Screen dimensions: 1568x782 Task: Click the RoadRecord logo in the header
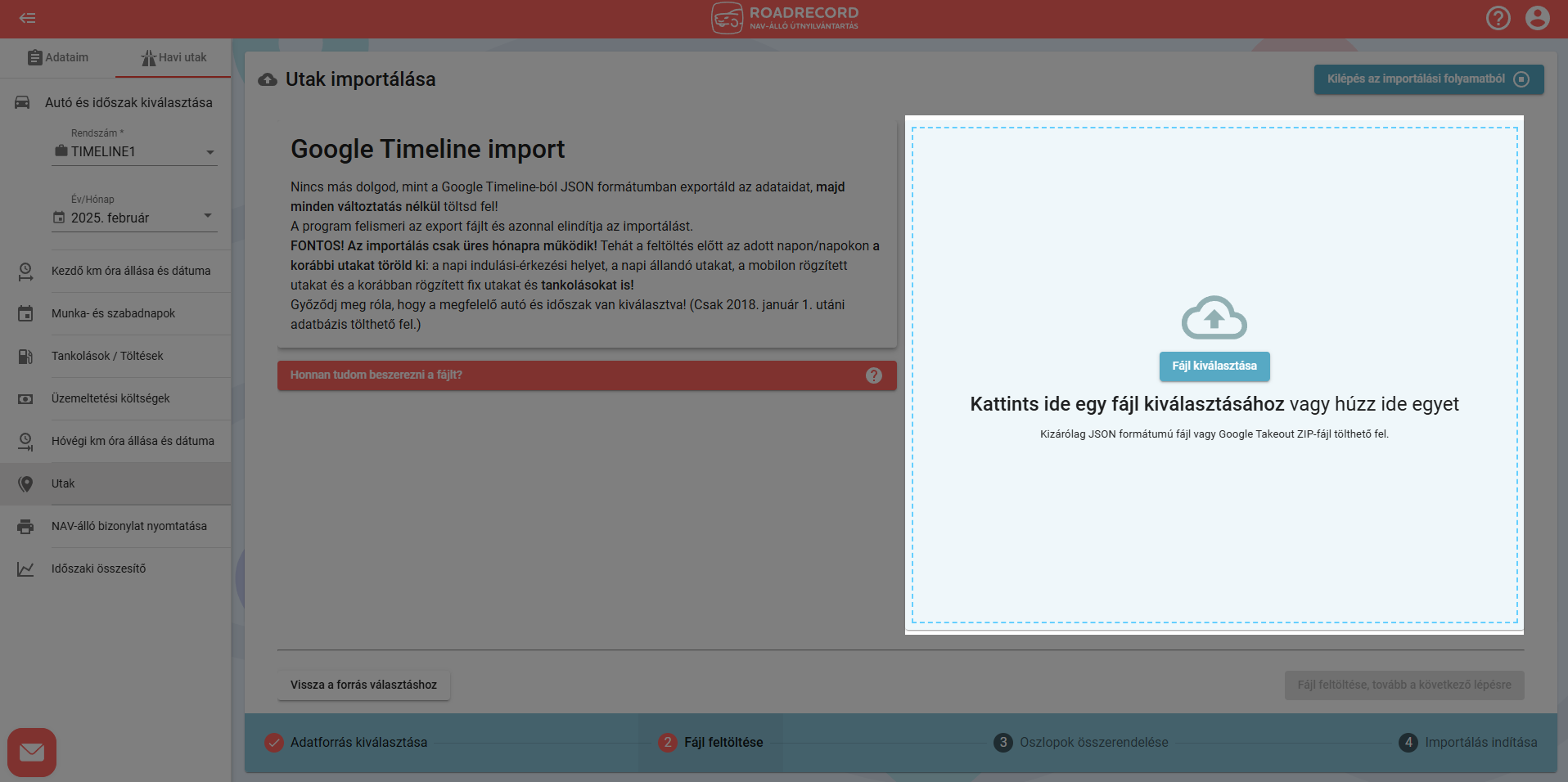pyautogui.click(x=785, y=18)
